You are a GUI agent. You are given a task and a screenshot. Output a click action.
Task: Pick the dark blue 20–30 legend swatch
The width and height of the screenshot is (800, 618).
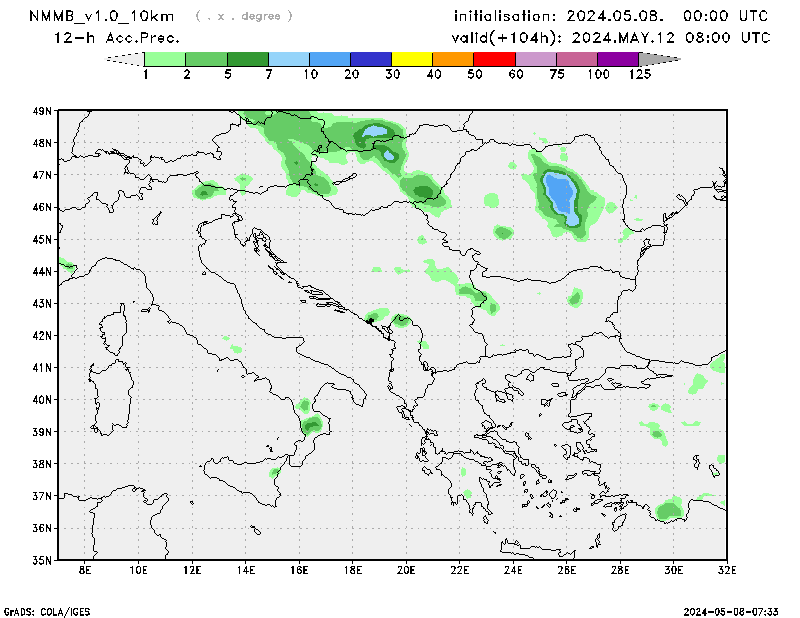(x=371, y=59)
